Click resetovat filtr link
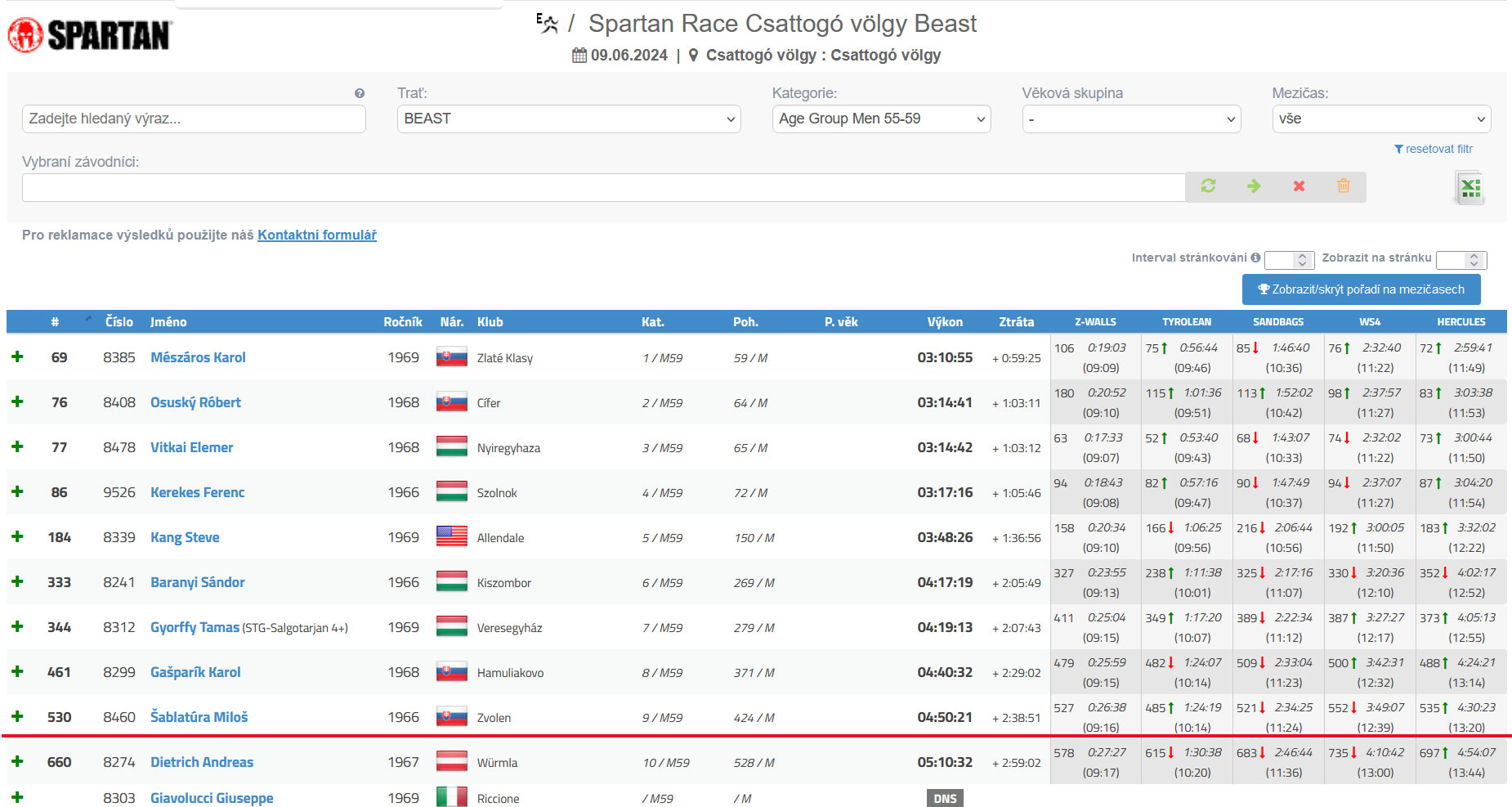Image resolution: width=1512 pixels, height=807 pixels. pyautogui.click(x=1434, y=149)
